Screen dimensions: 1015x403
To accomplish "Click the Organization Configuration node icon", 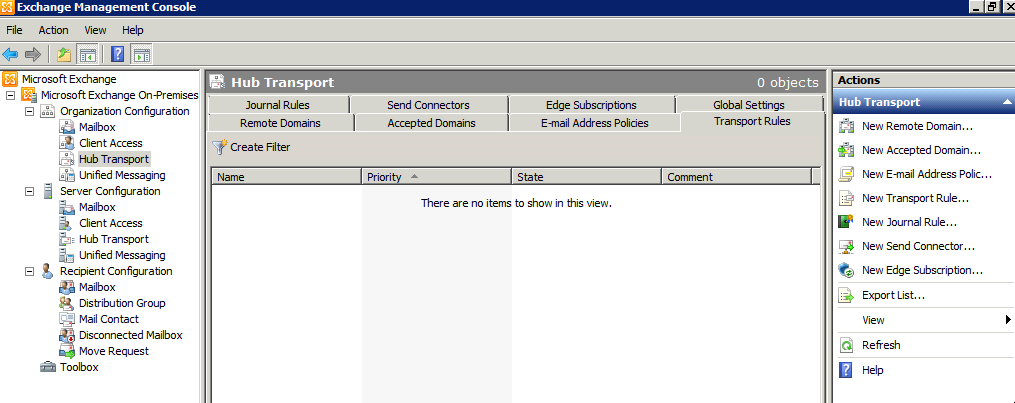I will tap(48, 111).
